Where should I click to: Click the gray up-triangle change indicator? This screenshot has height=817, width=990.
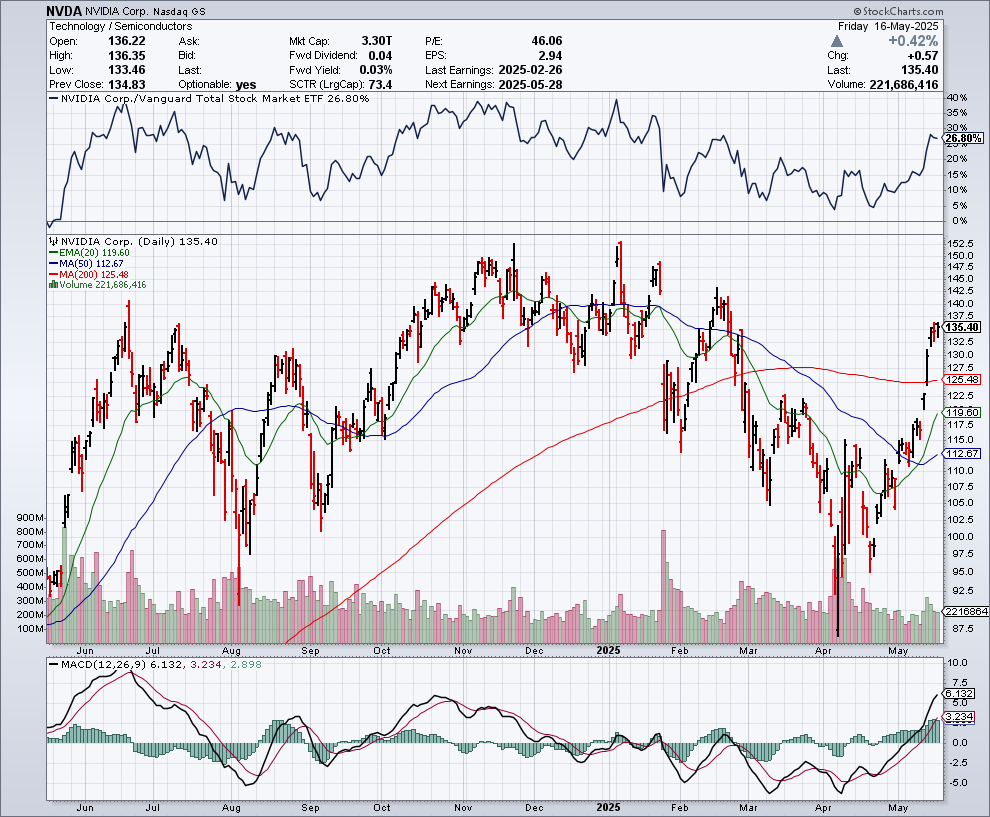[837, 41]
